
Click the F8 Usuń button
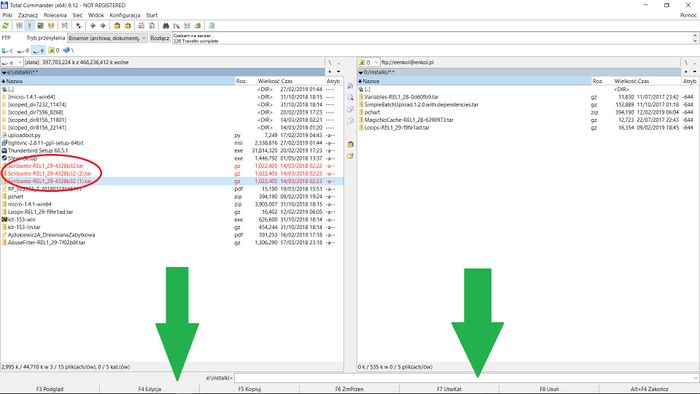point(549,389)
